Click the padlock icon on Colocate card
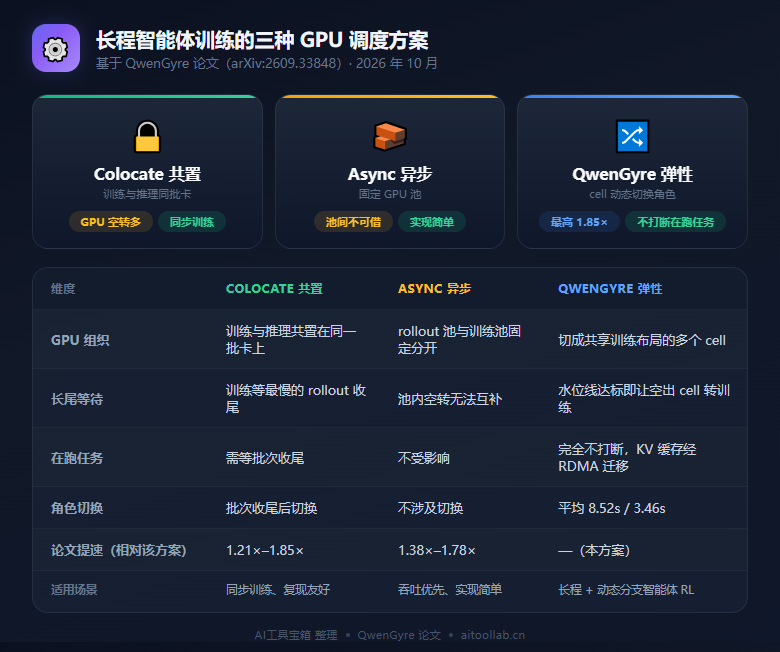780x652 pixels. point(147,136)
